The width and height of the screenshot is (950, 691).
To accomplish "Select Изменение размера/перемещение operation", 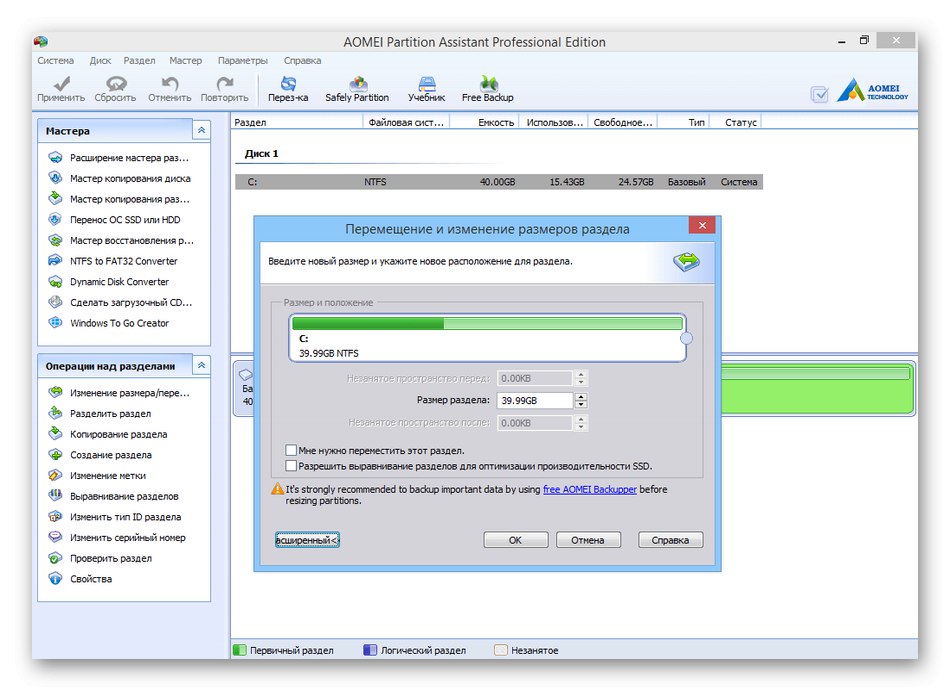I will [x=121, y=392].
